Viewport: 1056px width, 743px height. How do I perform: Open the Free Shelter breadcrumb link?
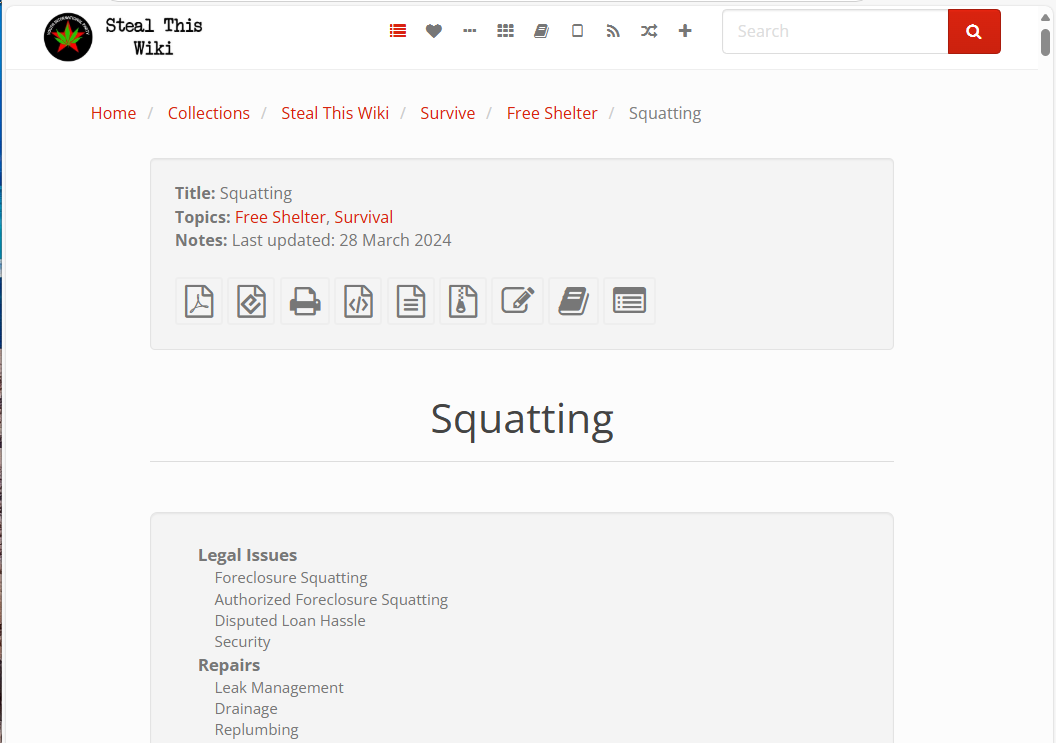click(551, 113)
